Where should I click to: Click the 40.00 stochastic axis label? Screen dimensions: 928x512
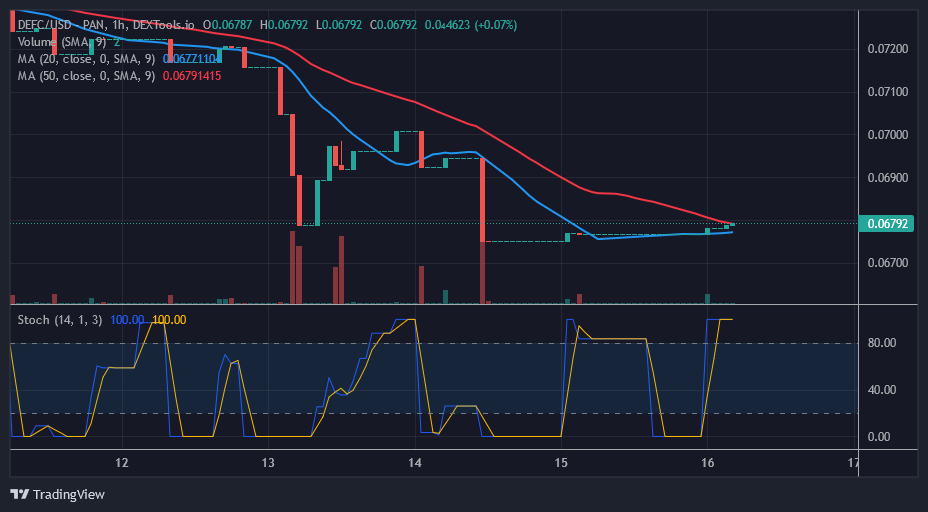coord(880,390)
